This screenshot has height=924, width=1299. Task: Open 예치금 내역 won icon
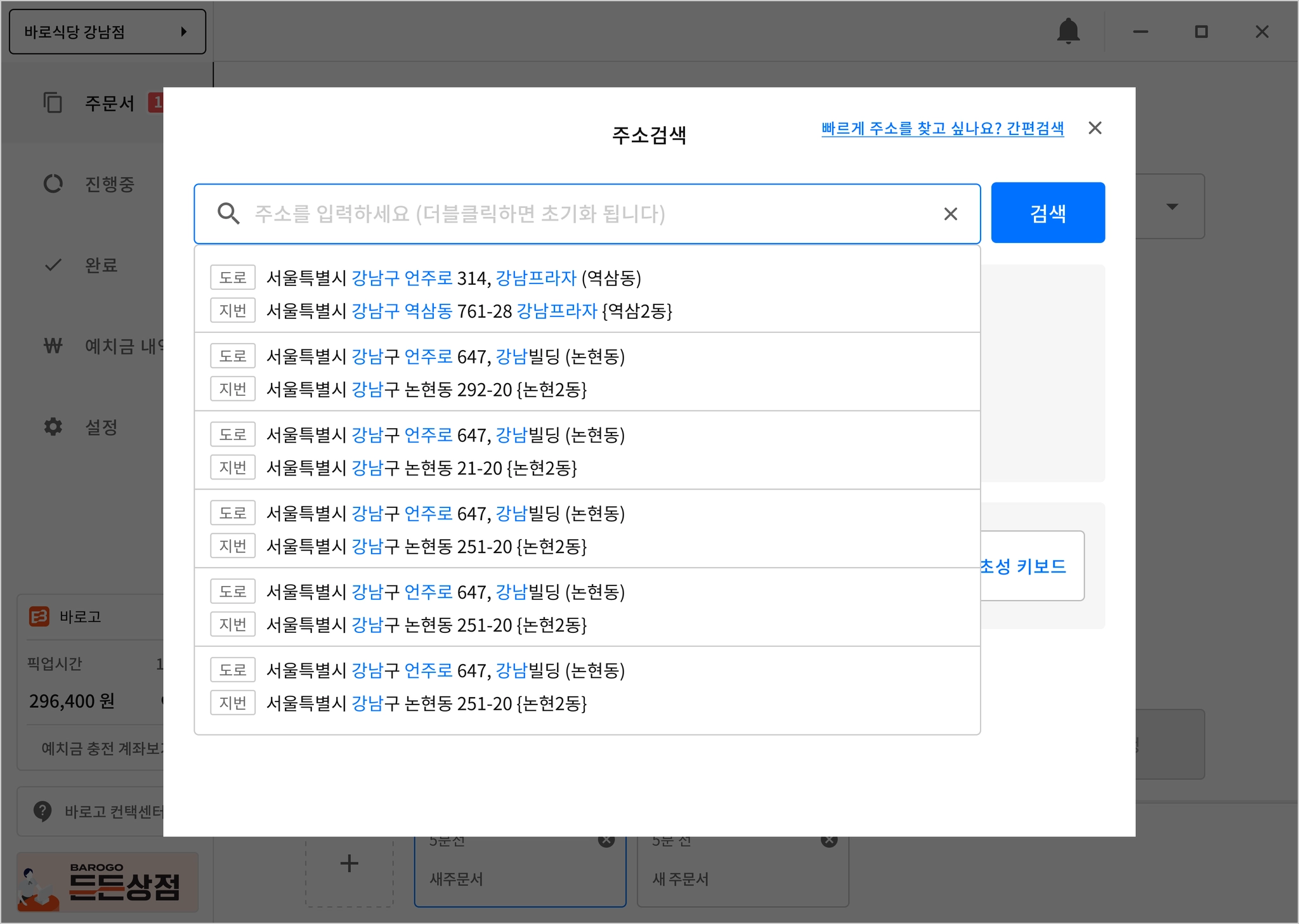click(x=53, y=346)
